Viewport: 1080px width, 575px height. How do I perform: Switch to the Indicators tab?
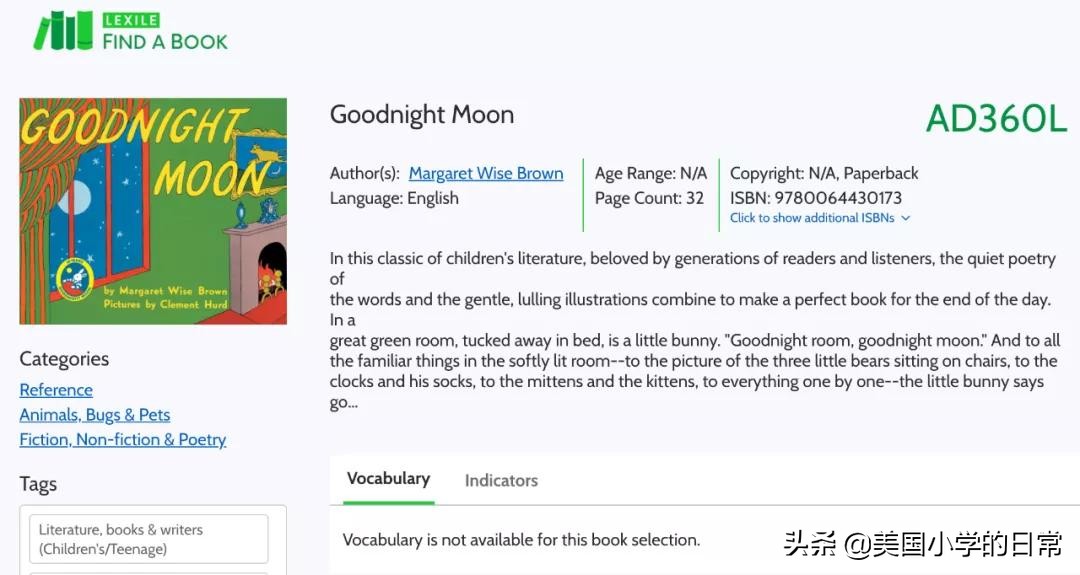pos(501,481)
